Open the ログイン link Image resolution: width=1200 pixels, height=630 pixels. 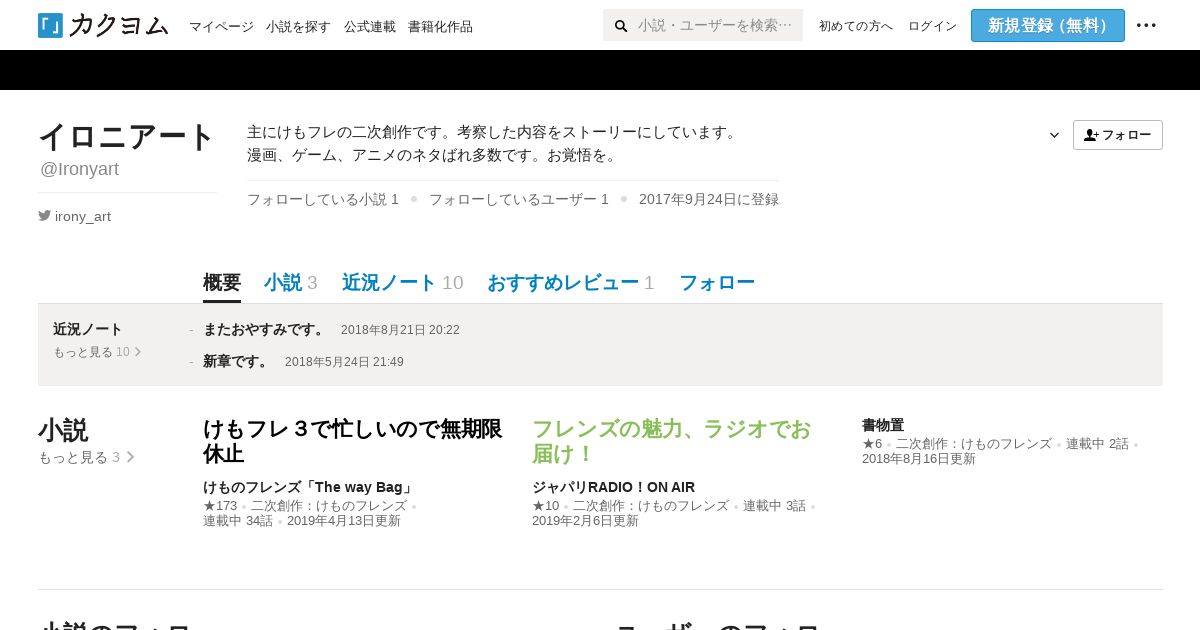(932, 26)
